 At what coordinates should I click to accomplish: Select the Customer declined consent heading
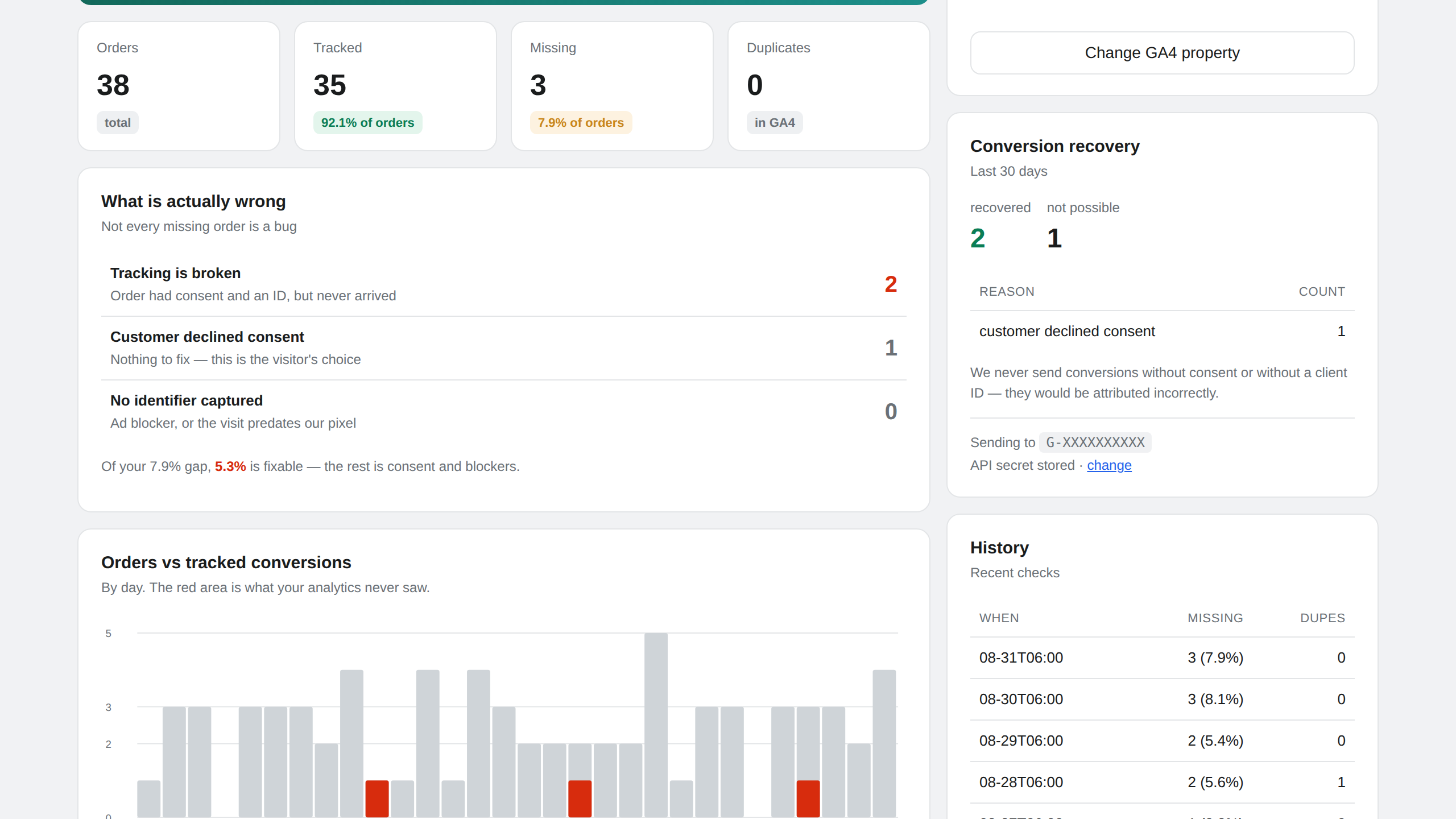click(207, 337)
